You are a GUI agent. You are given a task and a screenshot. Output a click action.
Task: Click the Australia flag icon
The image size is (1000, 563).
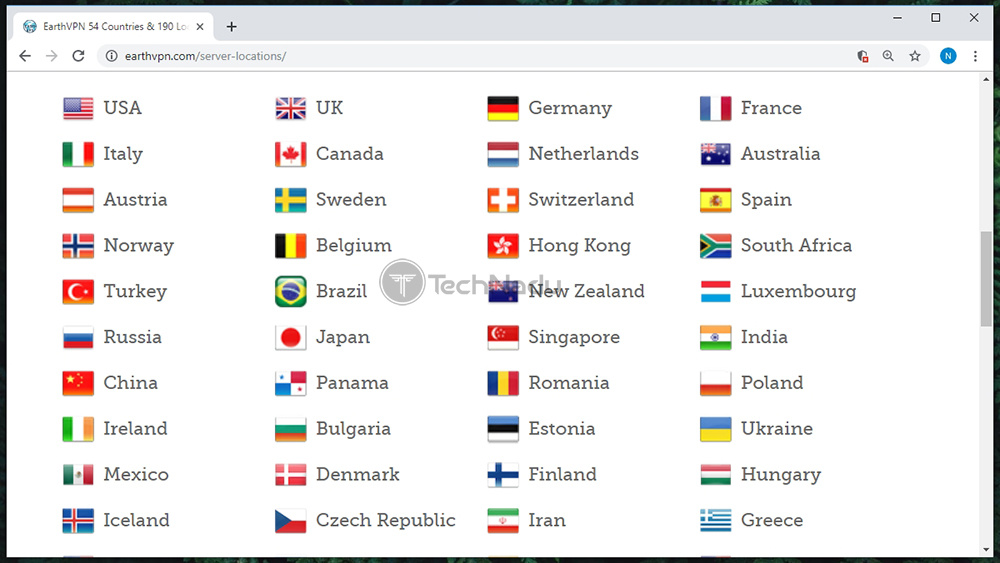tap(715, 154)
